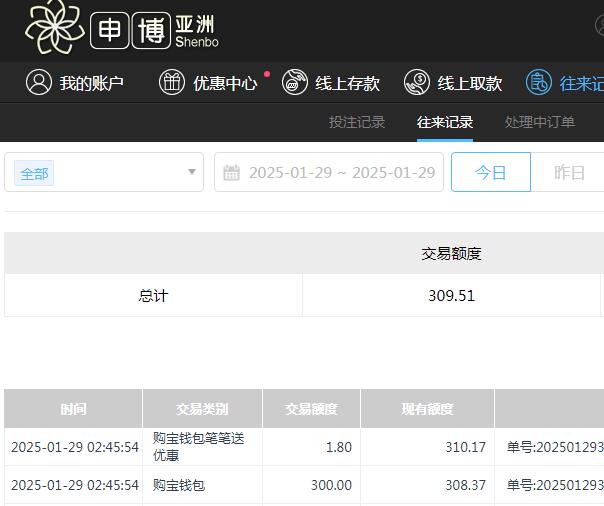Select the 310.17 balance cell

tap(427, 447)
